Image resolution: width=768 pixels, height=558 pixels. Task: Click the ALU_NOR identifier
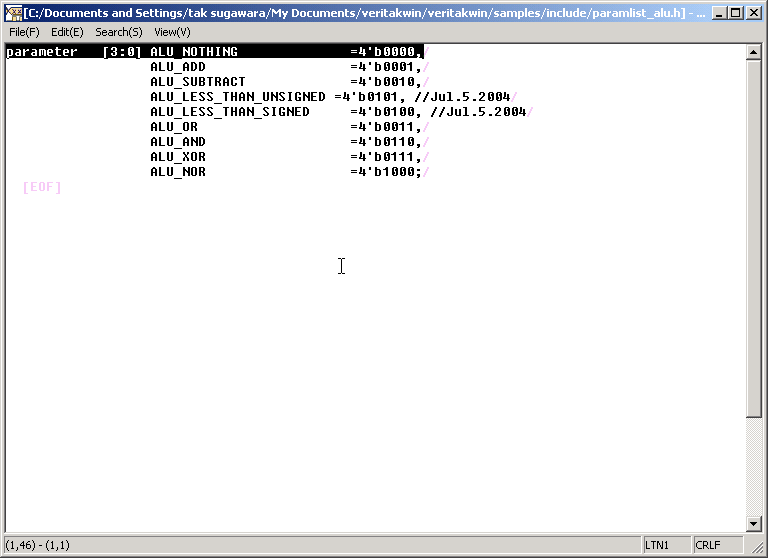pos(178,172)
